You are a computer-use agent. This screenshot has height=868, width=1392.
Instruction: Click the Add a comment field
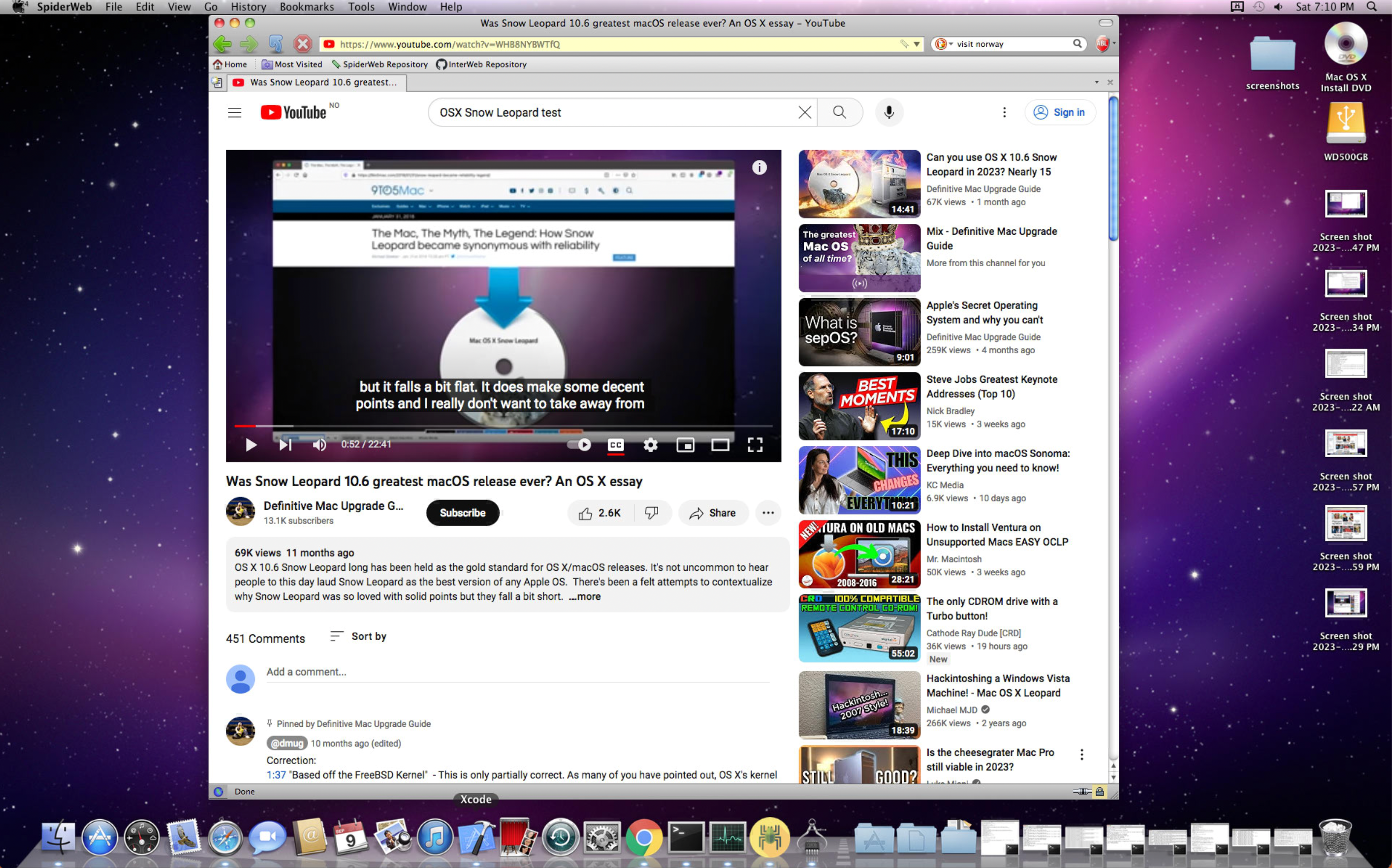click(517, 672)
